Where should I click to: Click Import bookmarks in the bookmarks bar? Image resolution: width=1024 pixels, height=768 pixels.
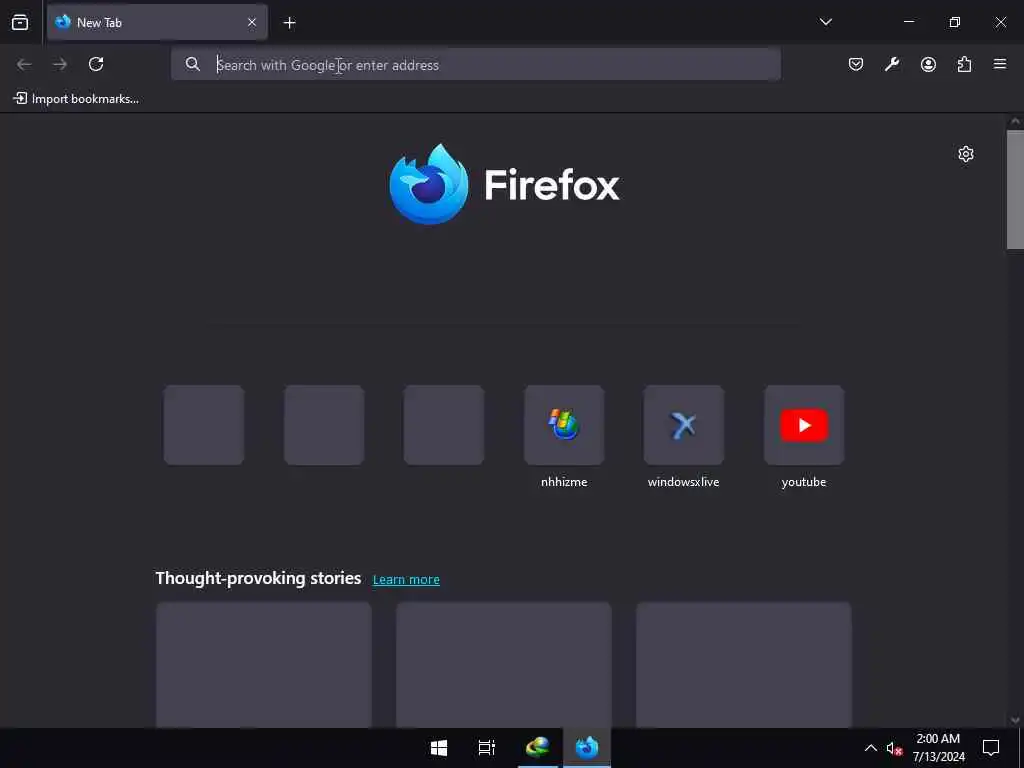[x=76, y=99]
